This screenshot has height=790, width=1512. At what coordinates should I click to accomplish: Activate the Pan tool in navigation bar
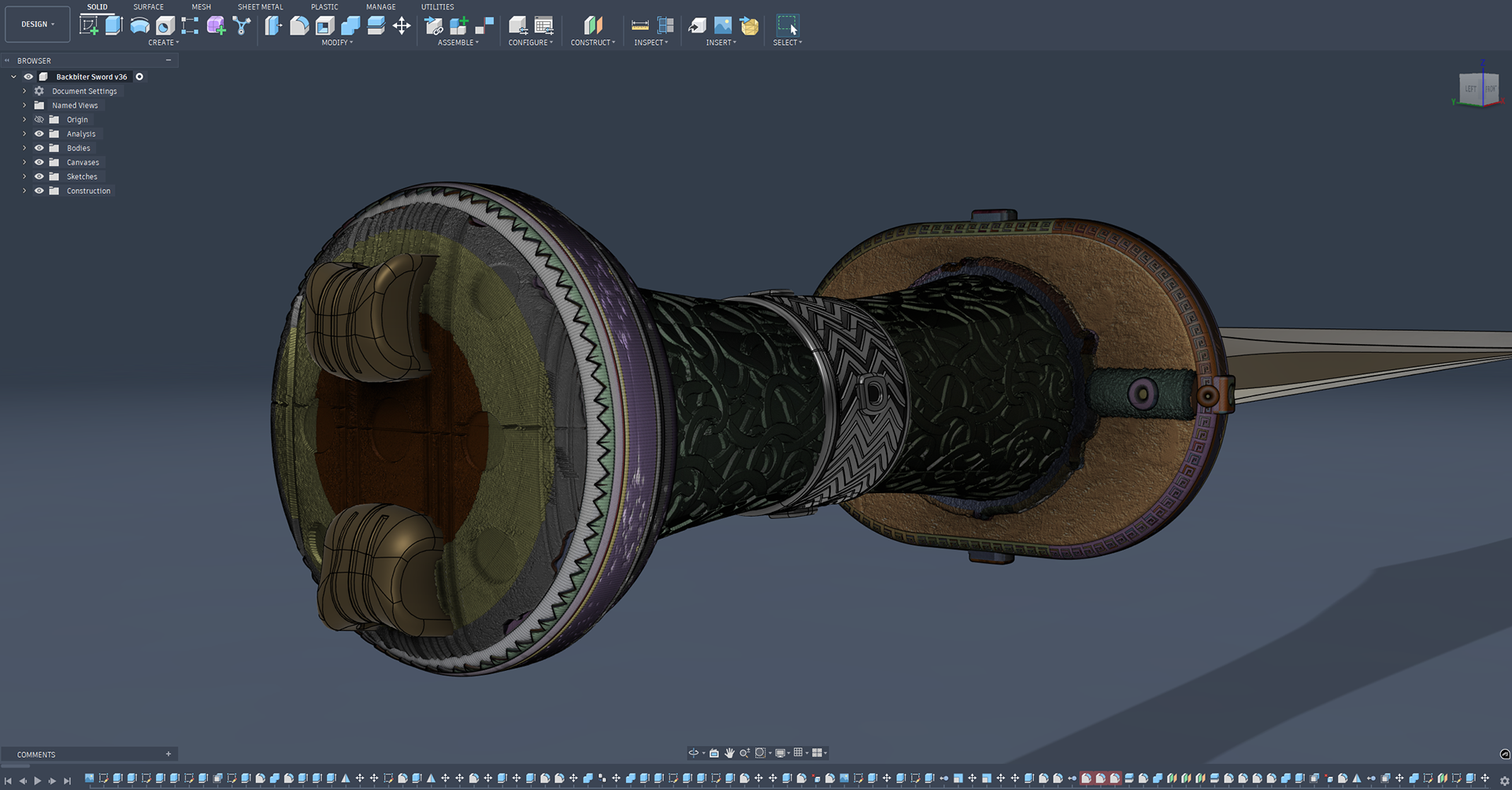click(730, 752)
